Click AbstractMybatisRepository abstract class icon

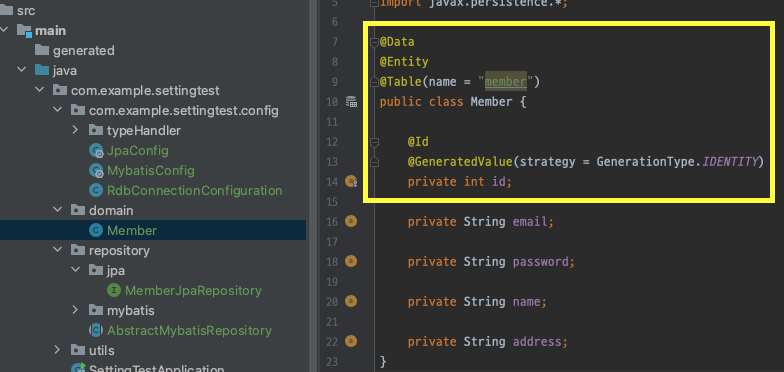pyautogui.click(x=96, y=330)
